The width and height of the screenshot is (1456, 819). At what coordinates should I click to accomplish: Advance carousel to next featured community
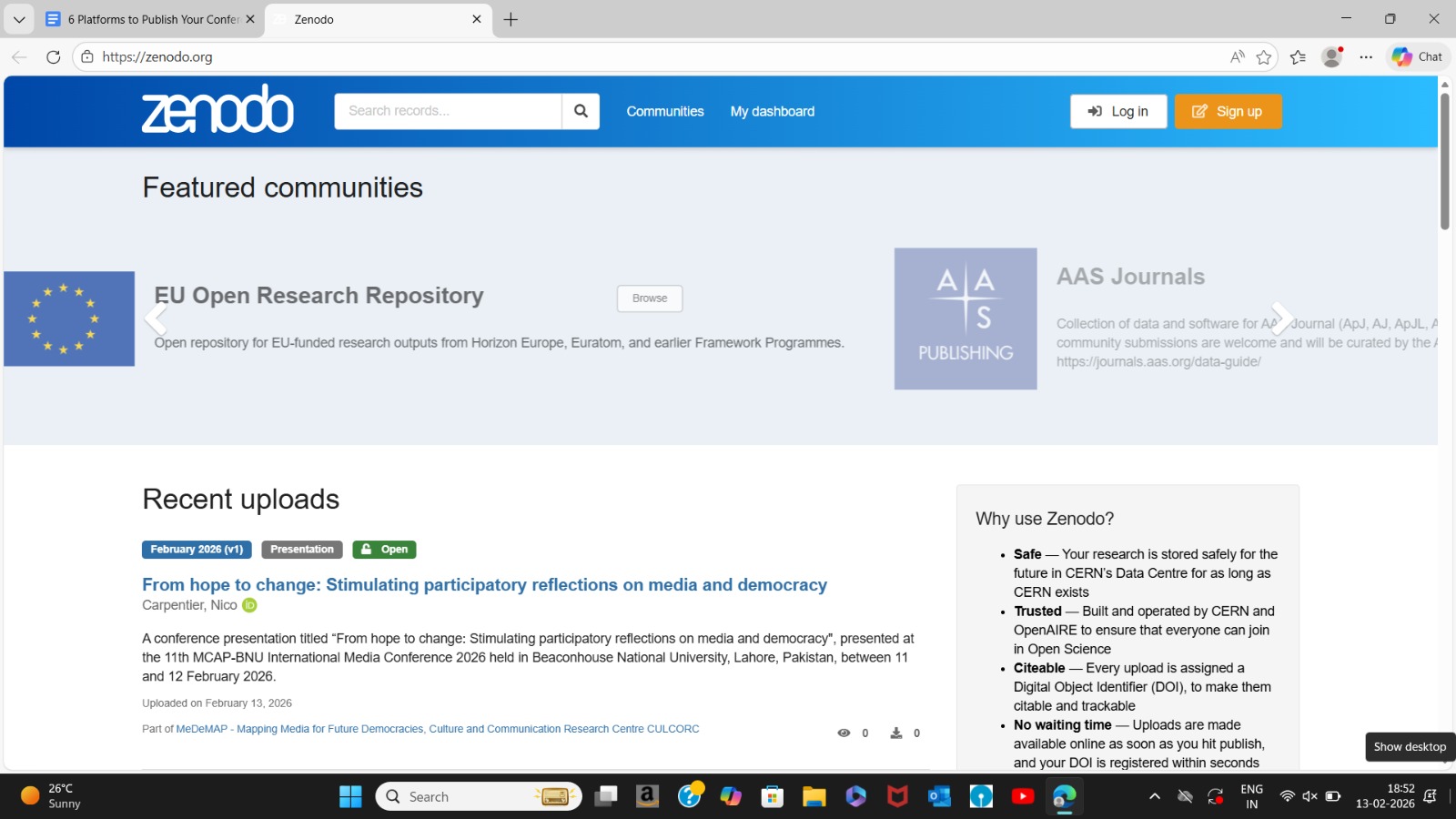point(1280,318)
